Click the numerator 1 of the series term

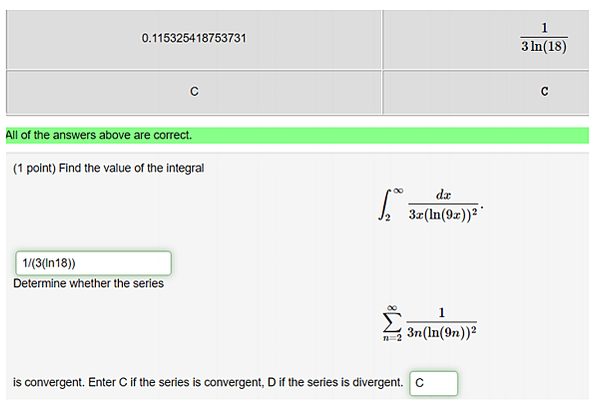tap(442, 312)
